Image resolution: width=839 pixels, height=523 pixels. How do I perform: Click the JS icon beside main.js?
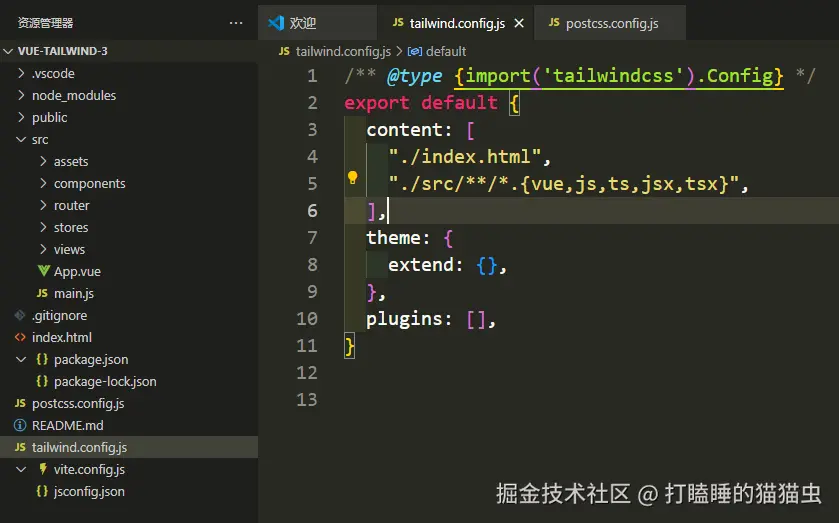(x=42, y=293)
